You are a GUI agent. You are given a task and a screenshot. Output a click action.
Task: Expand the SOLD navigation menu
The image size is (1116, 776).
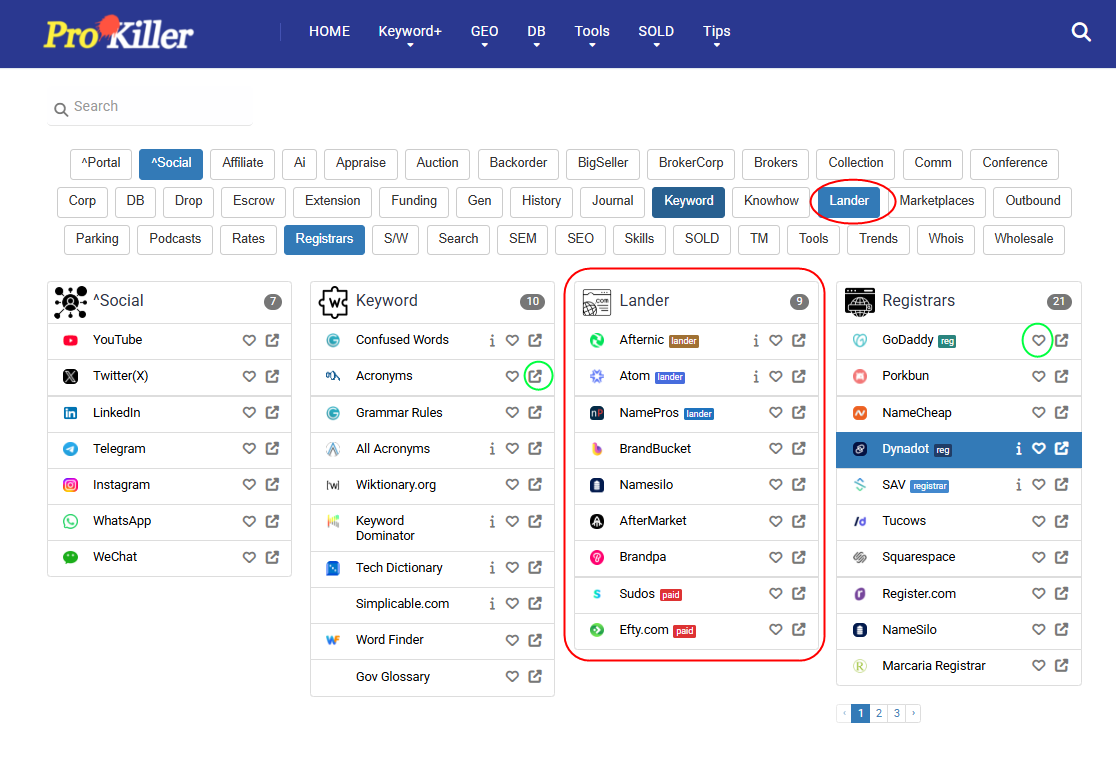point(656,32)
